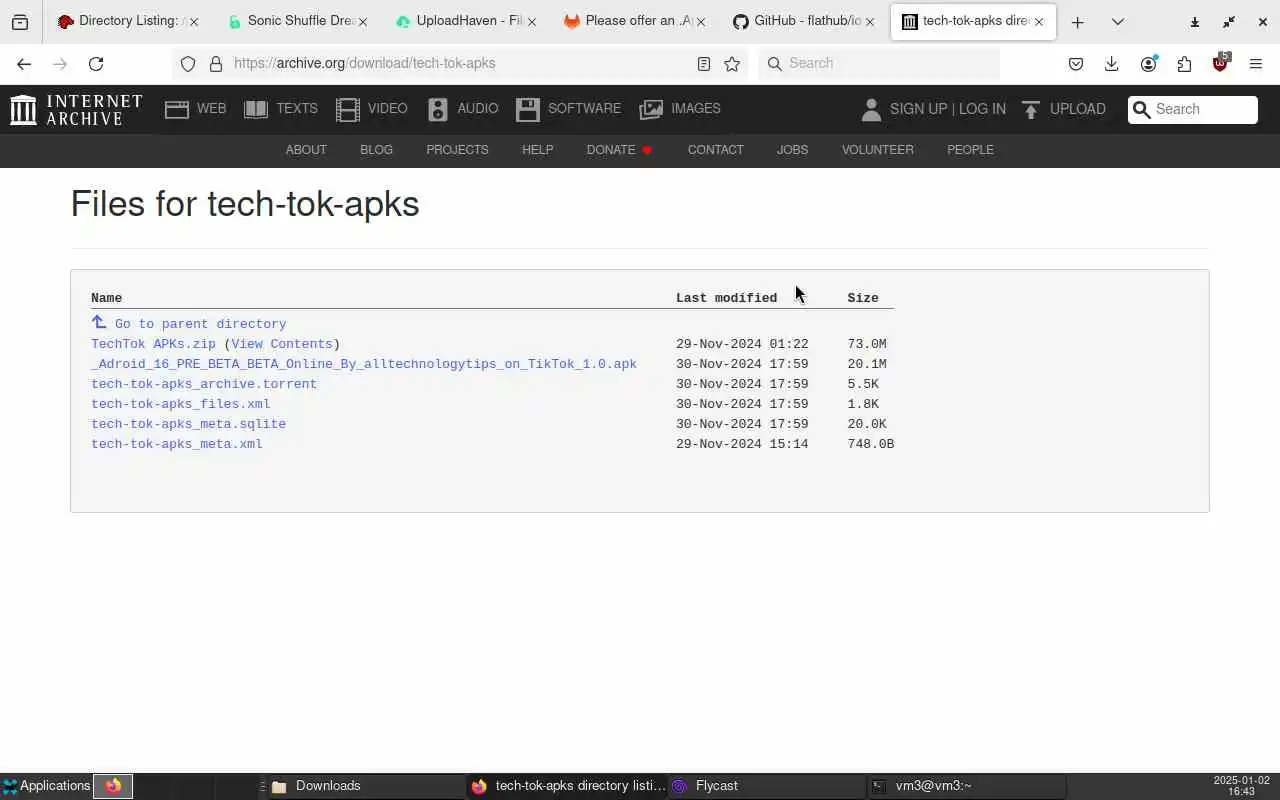The image size is (1280, 800).
Task: Open the CONTACT menu item
Action: pos(715,150)
